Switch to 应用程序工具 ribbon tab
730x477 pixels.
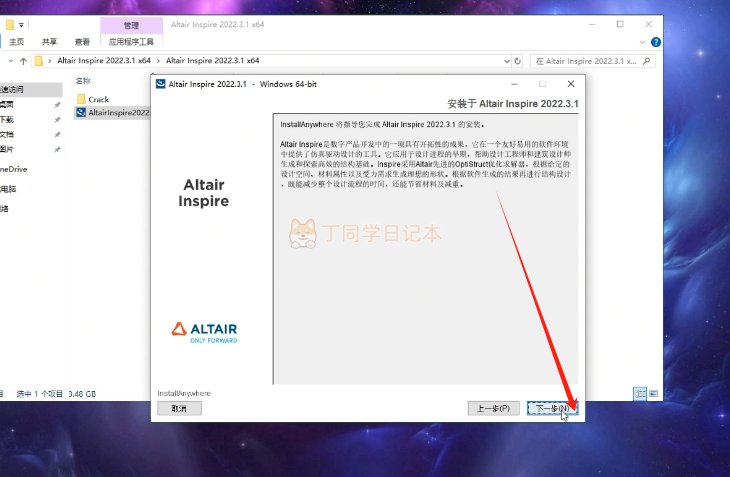tap(131, 42)
